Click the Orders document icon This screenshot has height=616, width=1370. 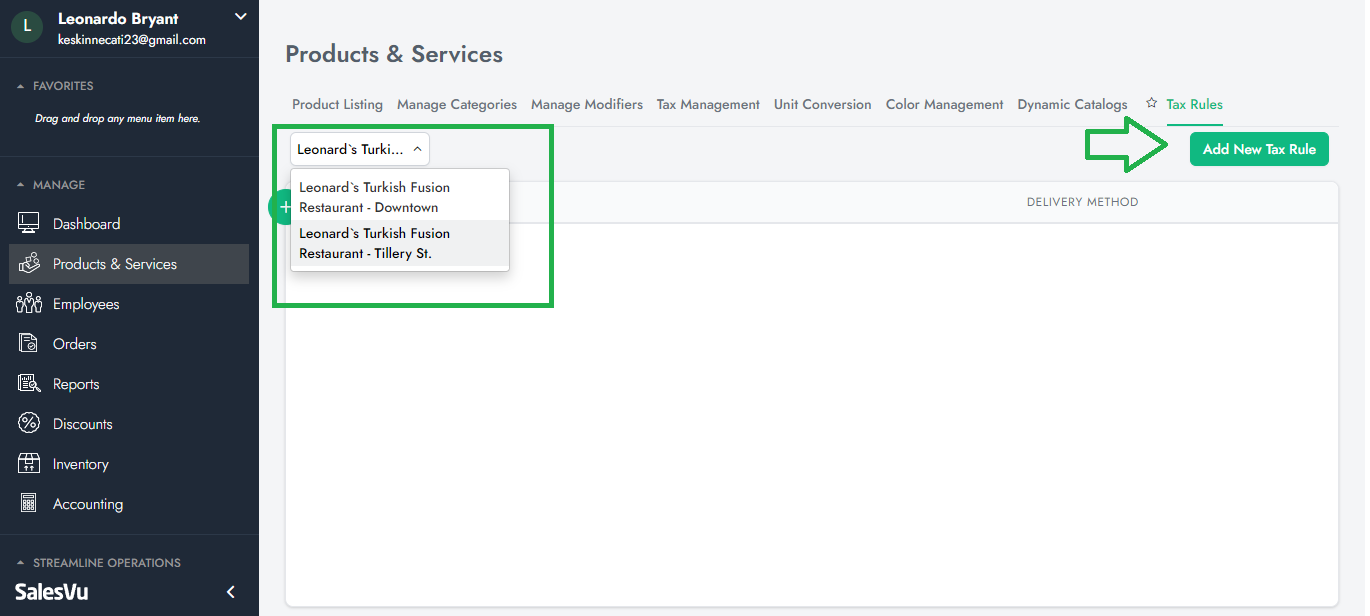[29, 344]
